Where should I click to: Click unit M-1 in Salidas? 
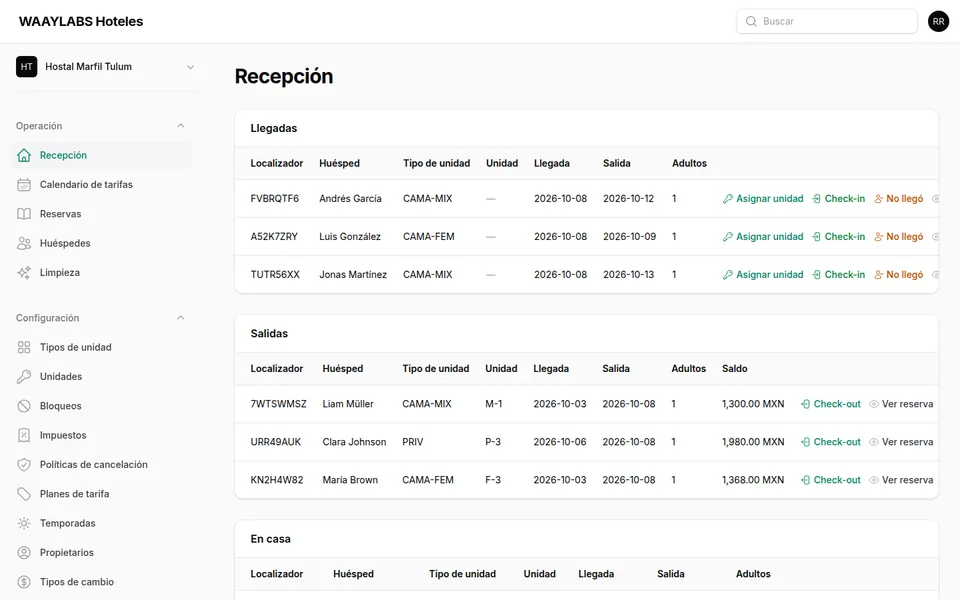(493, 404)
